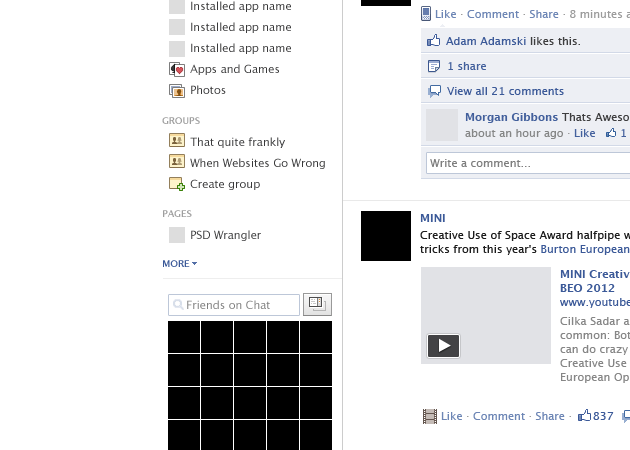This screenshot has width=630, height=450.
Task: Click the That quite frankly group icon
Action: coord(177,141)
